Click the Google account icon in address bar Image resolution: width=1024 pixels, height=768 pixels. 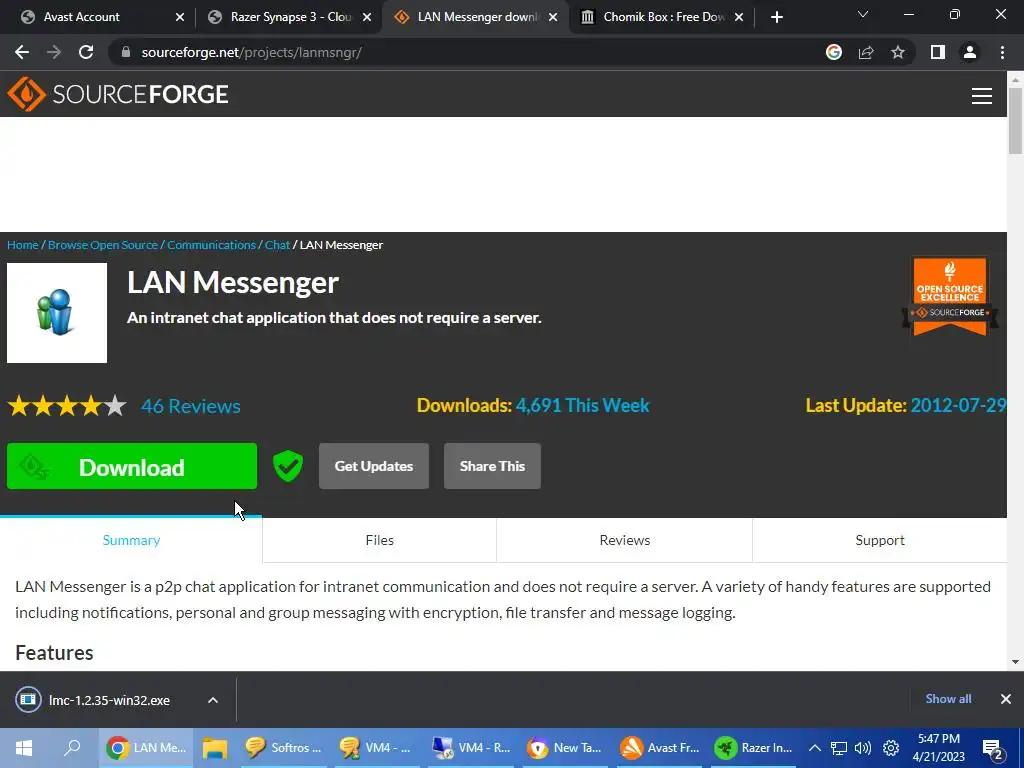pyautogui.click(x=834, y=52)
